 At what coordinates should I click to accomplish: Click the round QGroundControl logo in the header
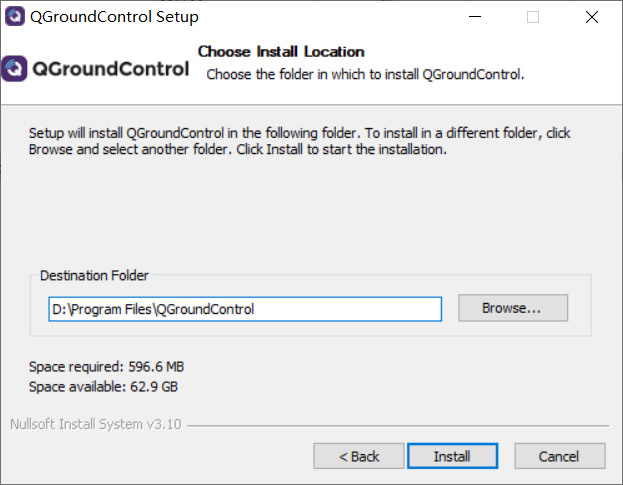[x=15, y=69]
